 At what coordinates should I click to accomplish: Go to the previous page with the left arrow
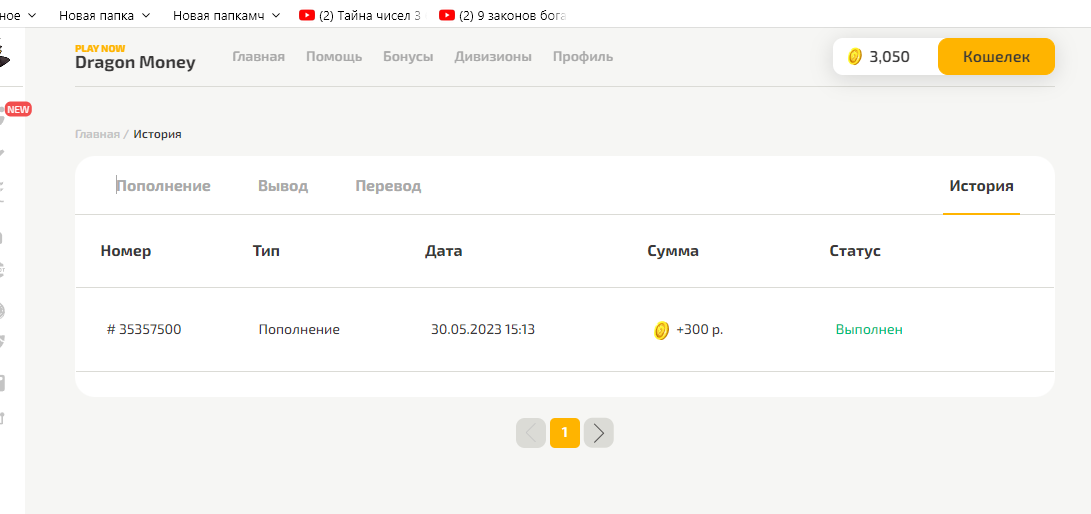tap(531, 433)
